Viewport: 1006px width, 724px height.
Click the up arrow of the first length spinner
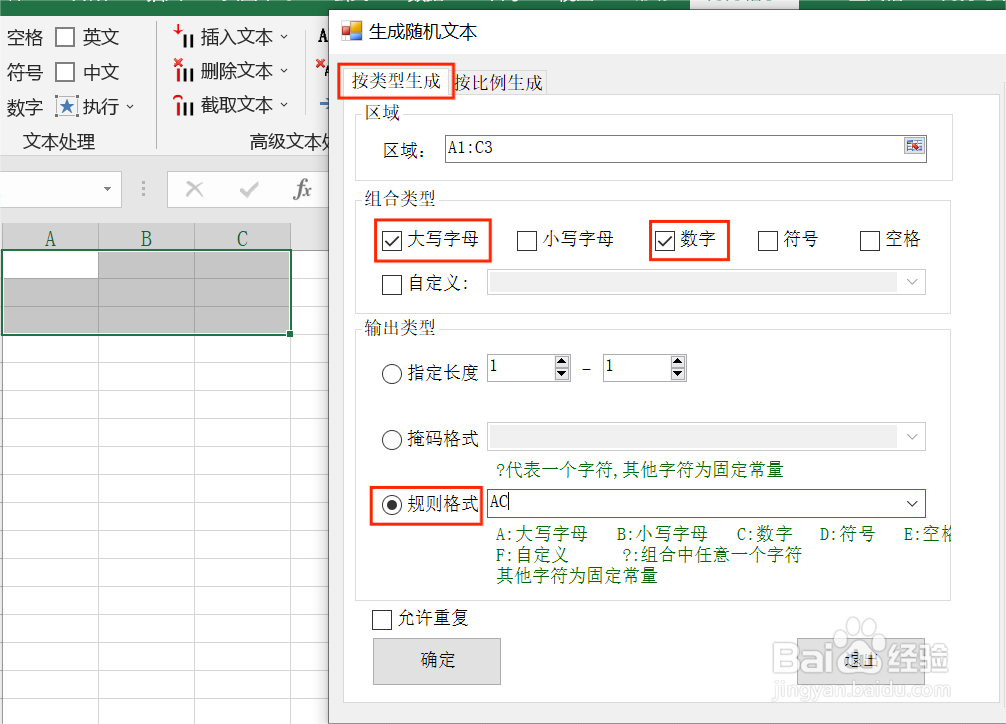pos(562,362)
